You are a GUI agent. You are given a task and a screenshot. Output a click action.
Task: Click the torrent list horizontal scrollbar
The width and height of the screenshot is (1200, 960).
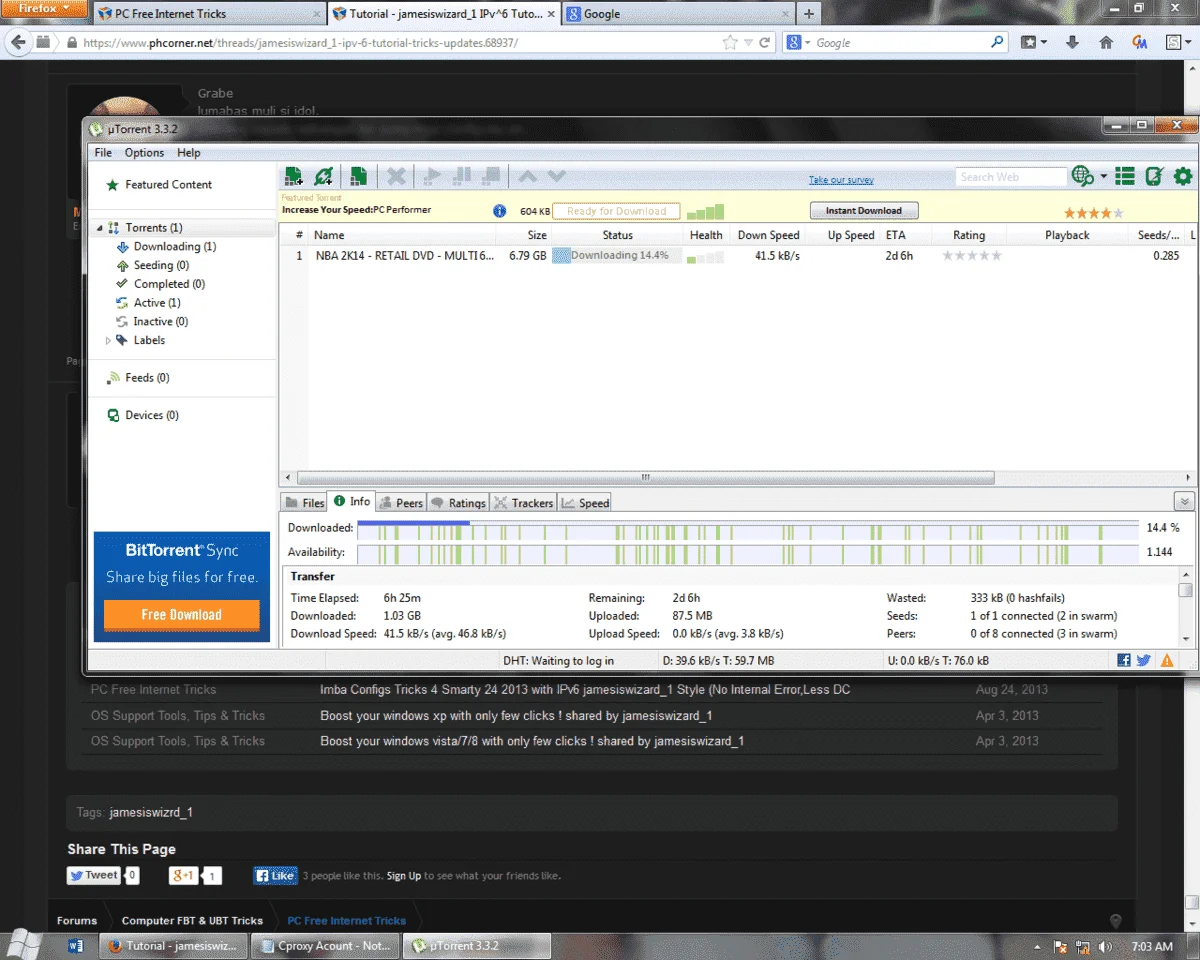click(x=646, y=478)
